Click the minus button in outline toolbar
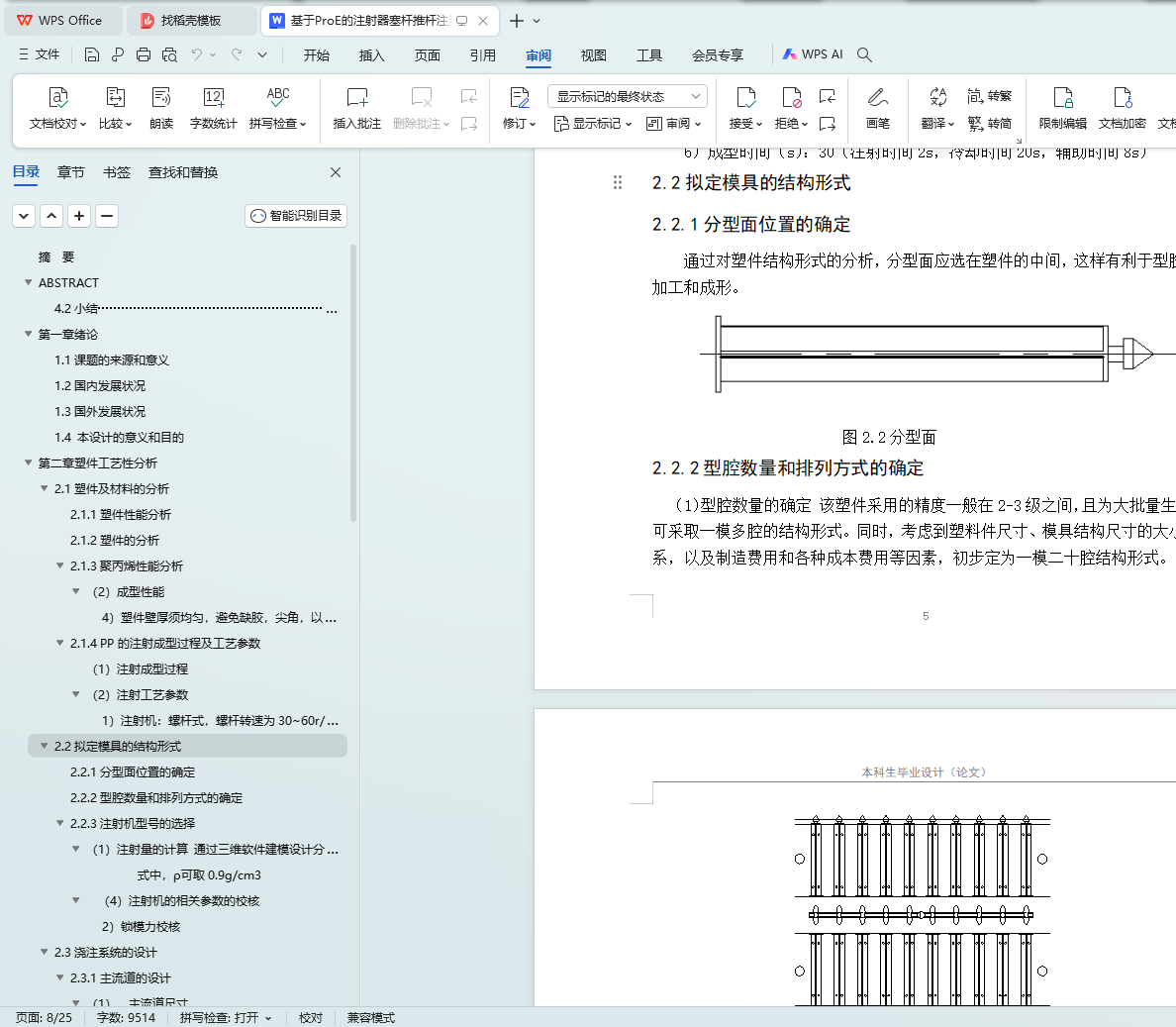Image resolution: width=1176 pixels, height=1027 pixels. [x=107, y=216]
